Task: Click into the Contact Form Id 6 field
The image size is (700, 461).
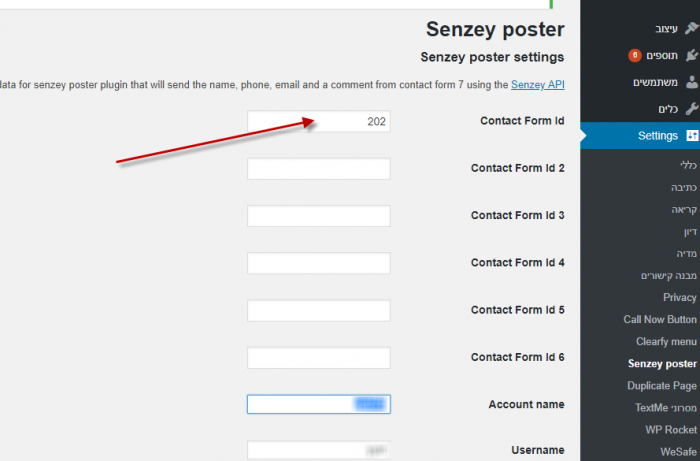Action: [318, 357]
